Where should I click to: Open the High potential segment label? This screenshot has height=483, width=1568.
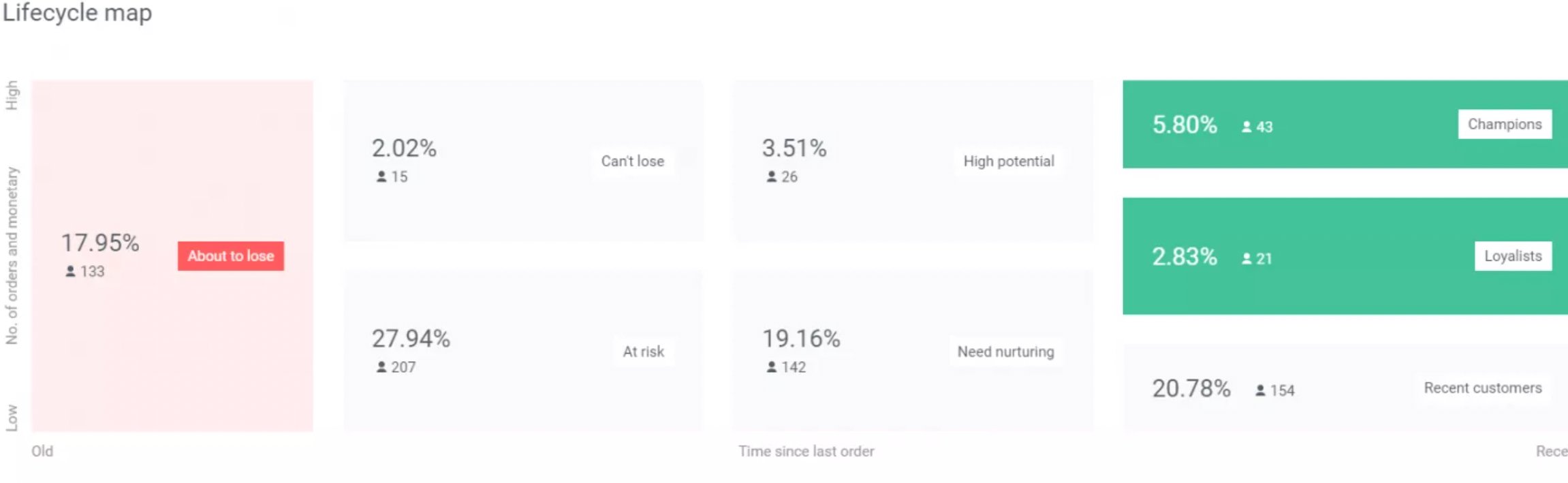(1009, 161)
